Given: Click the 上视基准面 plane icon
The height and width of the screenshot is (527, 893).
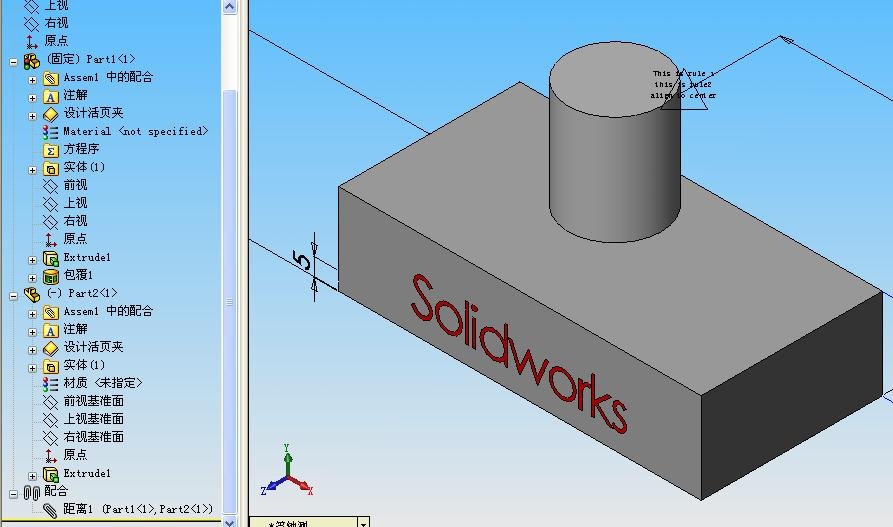Looking at the screenshot, I should pos(51,420).
